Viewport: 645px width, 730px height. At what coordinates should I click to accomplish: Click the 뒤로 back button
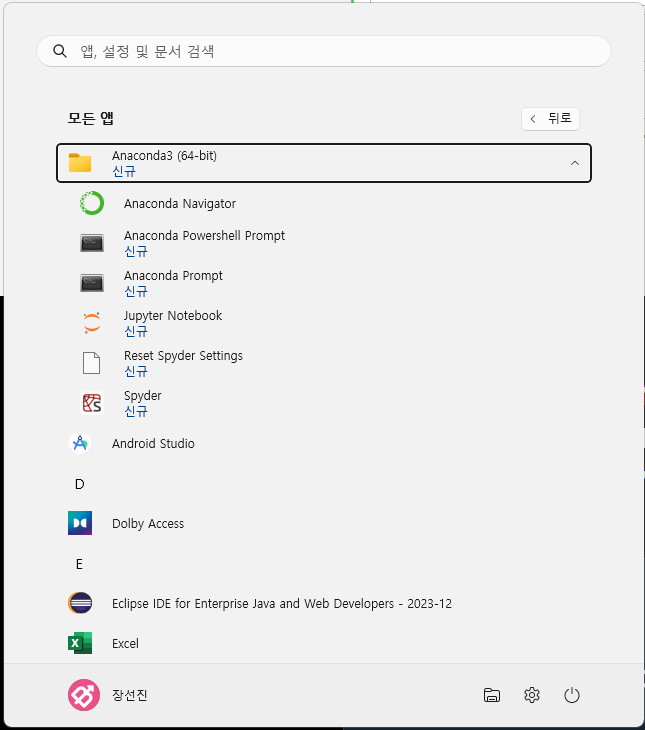[550, 119]
